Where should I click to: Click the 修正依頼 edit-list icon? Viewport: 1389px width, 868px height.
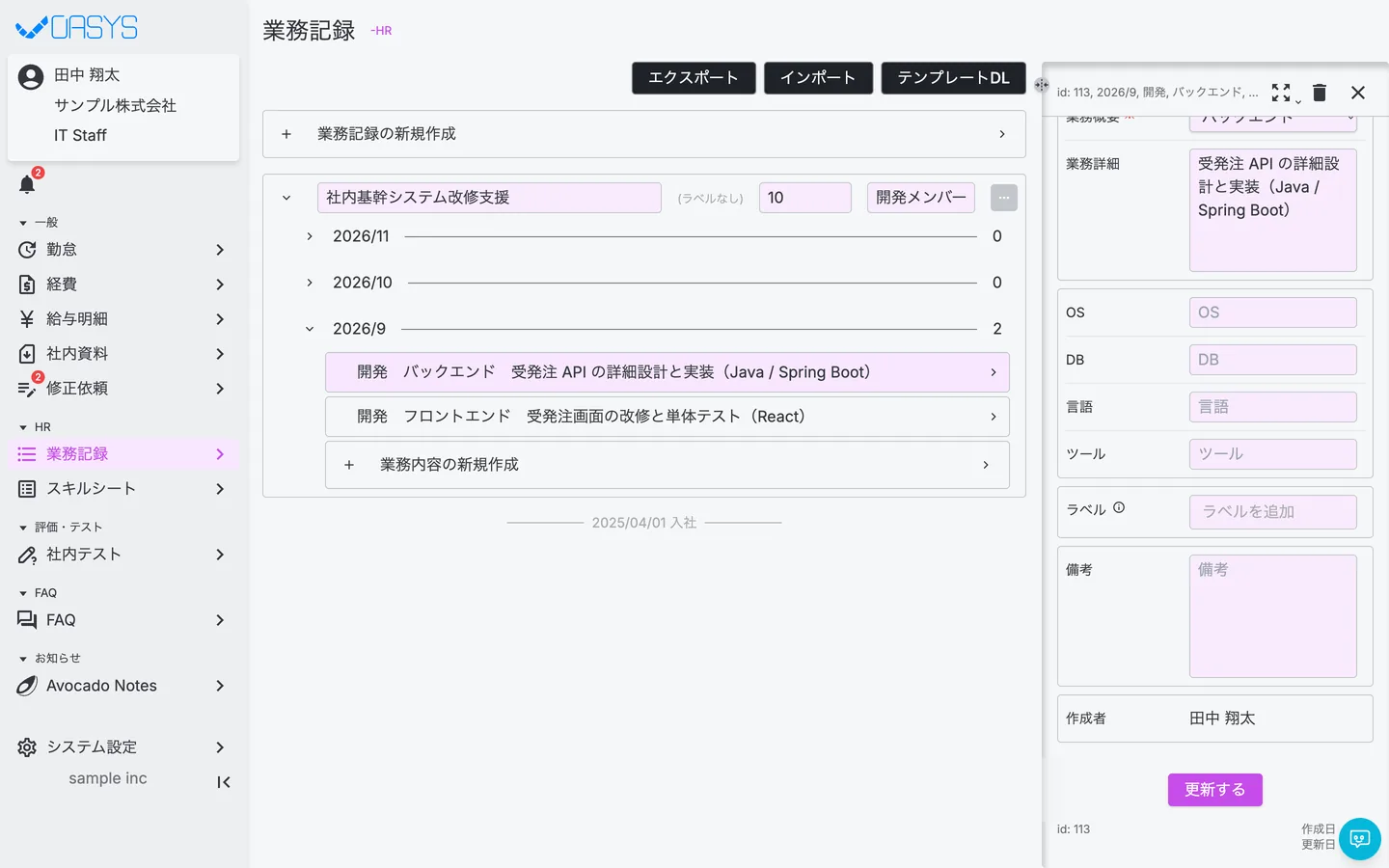(x=27, y=389)
